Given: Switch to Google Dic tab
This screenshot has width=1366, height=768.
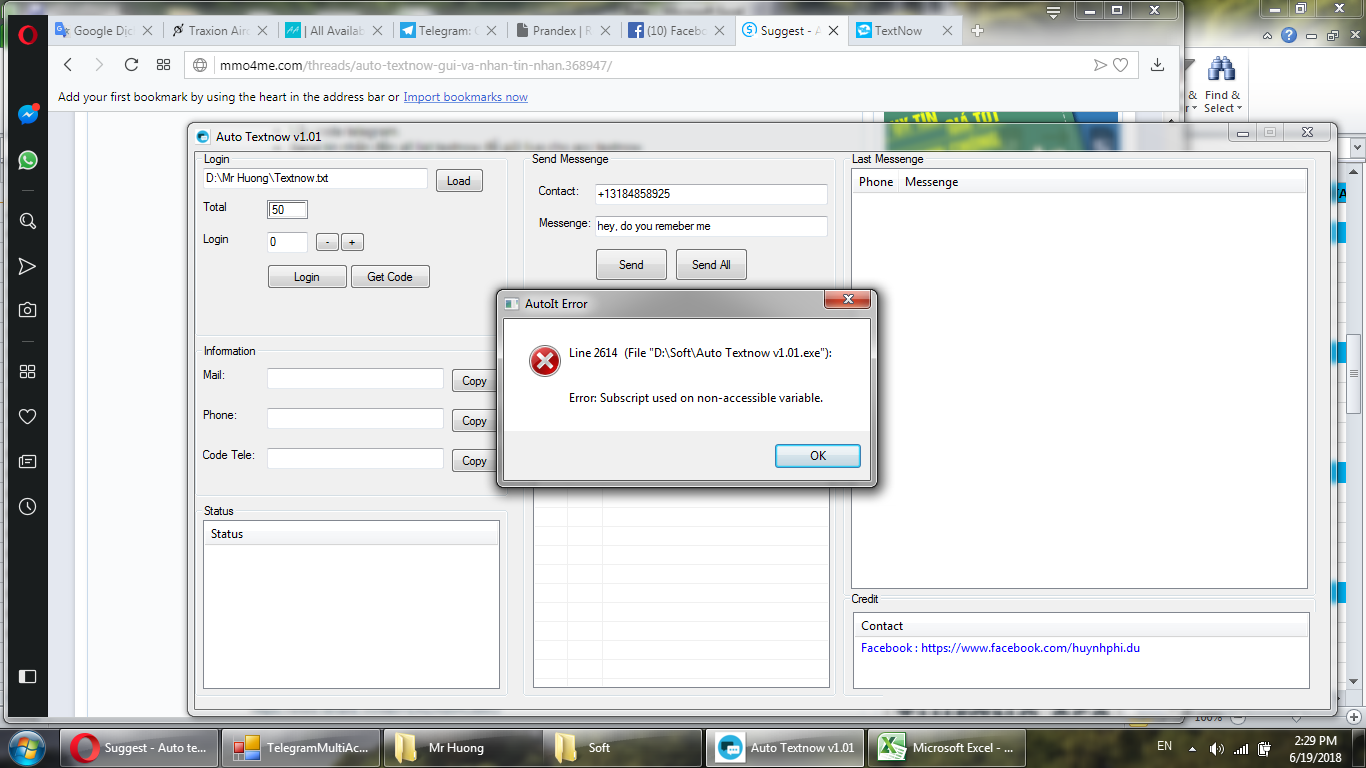Looking at the screenshot, I should (103, 30).
